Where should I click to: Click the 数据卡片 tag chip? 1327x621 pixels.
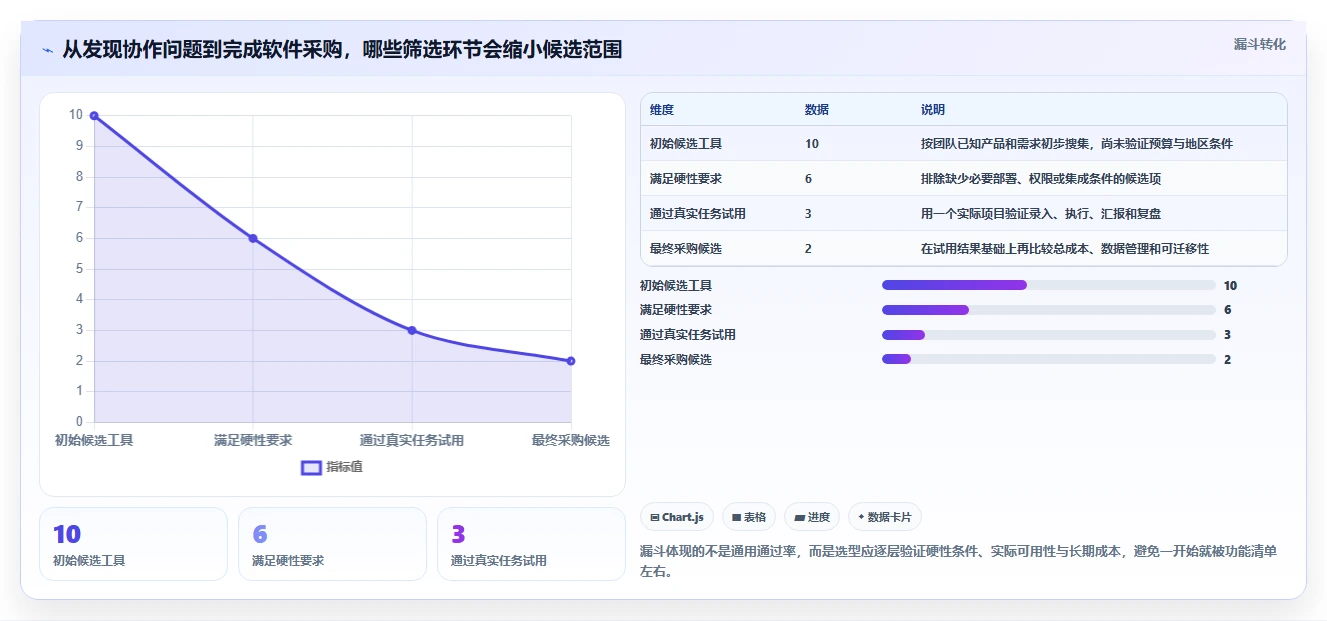point(885,517)
